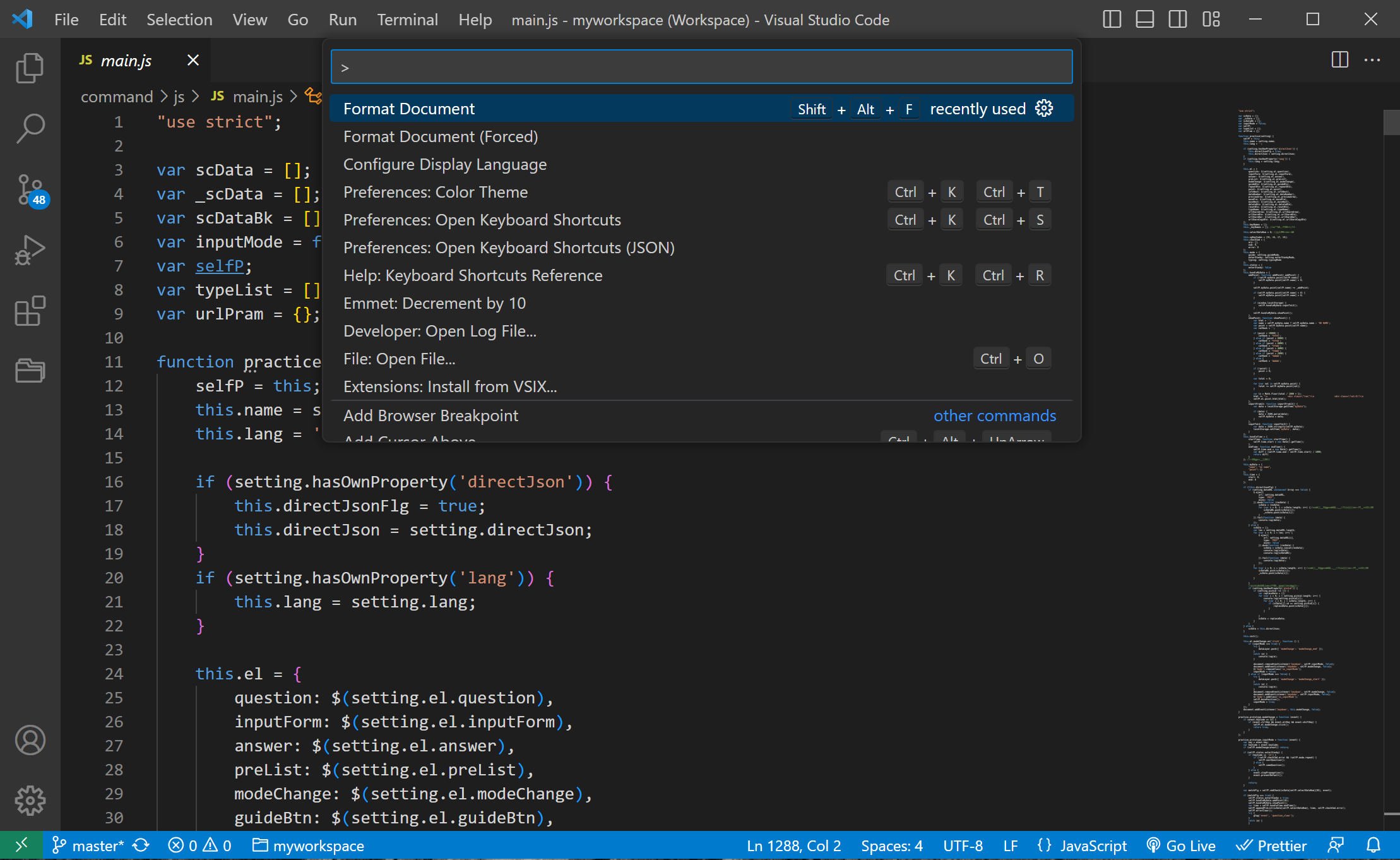Select Preferences: Open Keyboard Shortcuts command

point(701,220)
